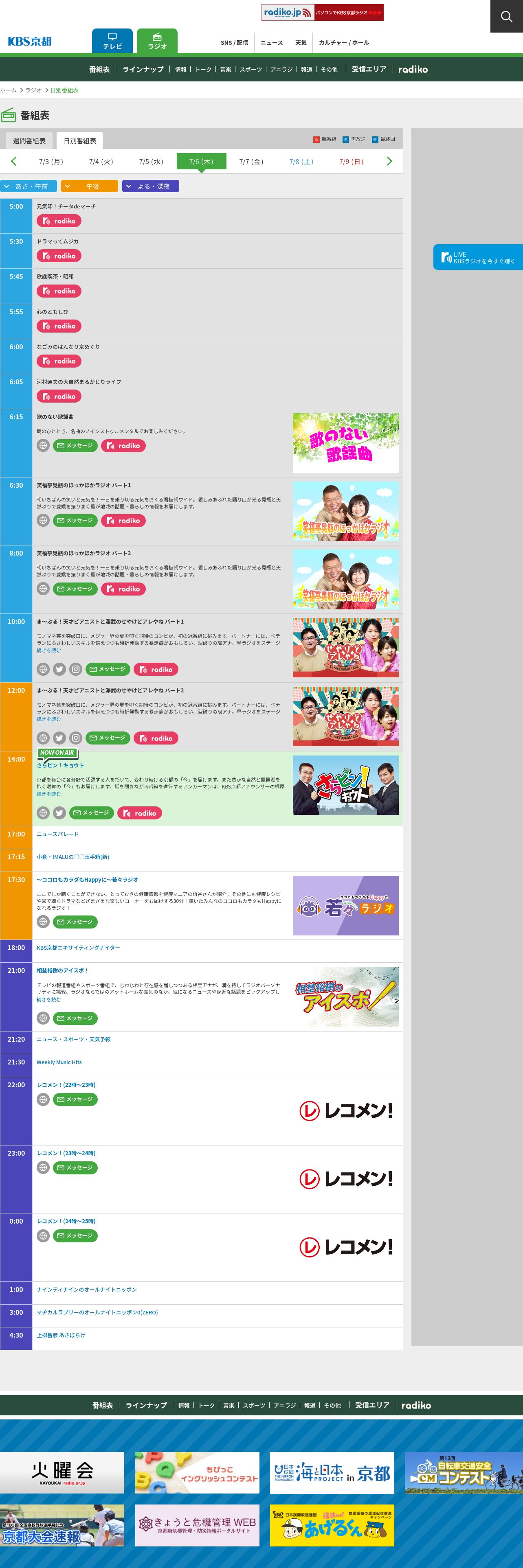Open globe icon for 若々ラジオ
The width and height of the screenshot is (523, 1568).
[43, 922]
